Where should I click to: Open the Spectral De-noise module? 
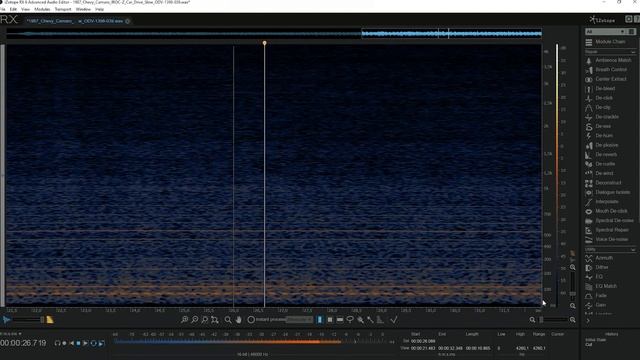click(609, 220)
